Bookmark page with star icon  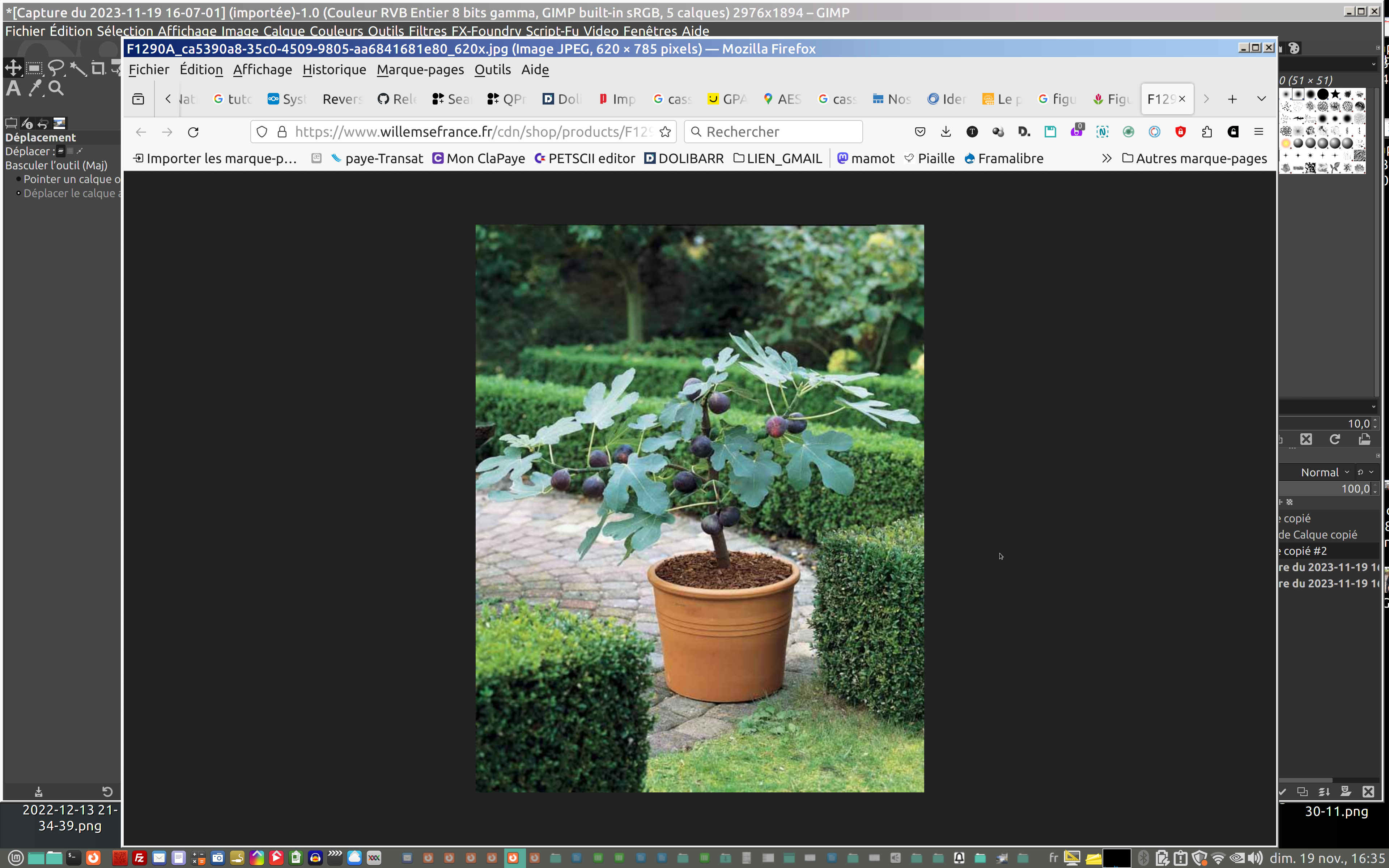665,132
